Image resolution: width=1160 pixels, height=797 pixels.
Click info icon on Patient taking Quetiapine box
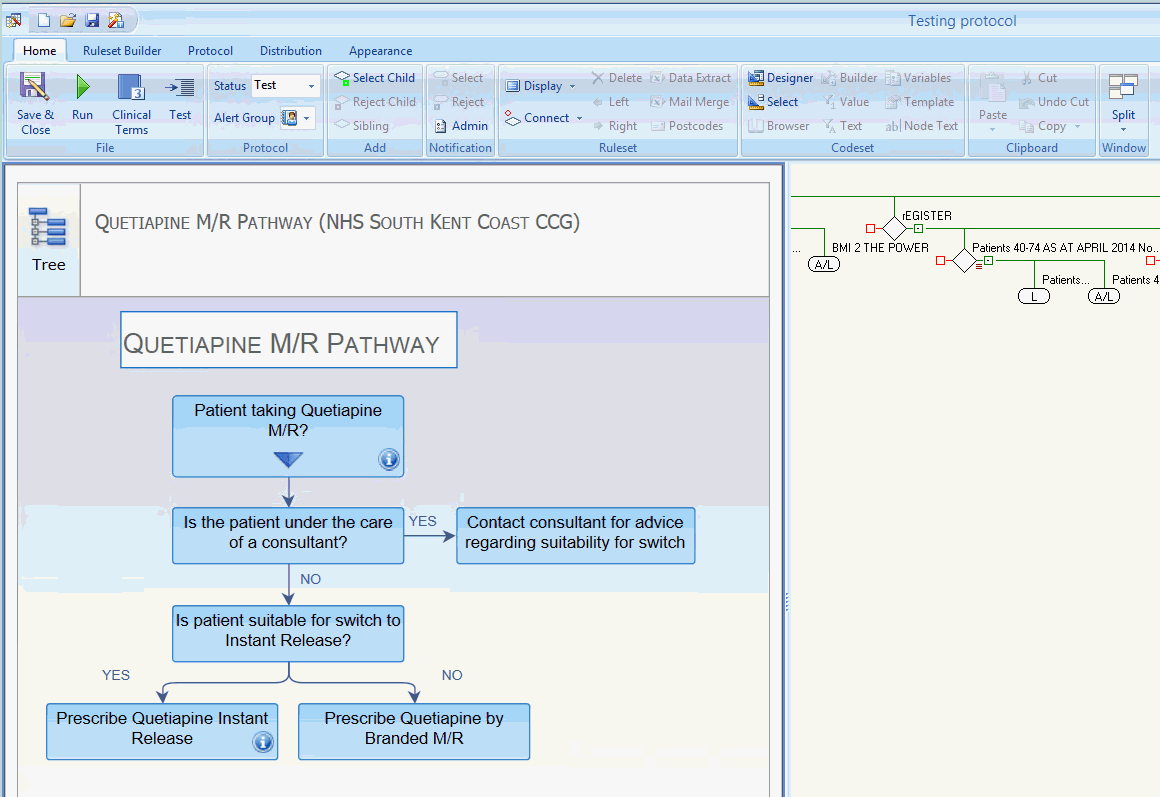tap(389, 459)
